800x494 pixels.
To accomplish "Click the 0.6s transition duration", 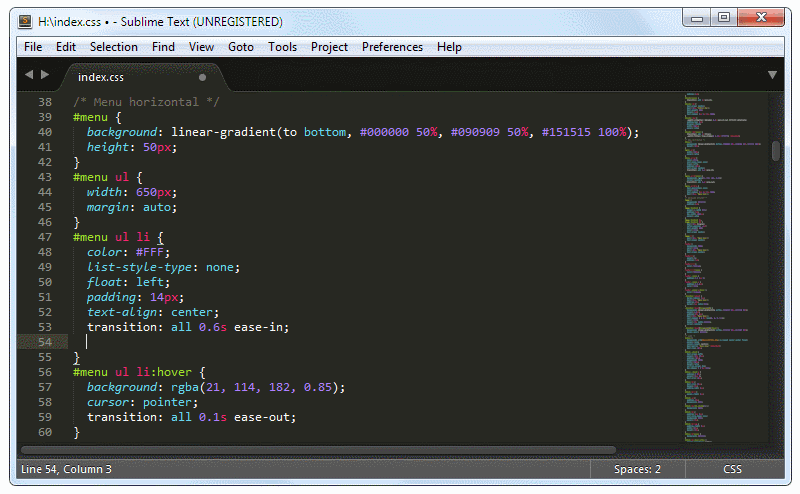I will coord(213,327).
